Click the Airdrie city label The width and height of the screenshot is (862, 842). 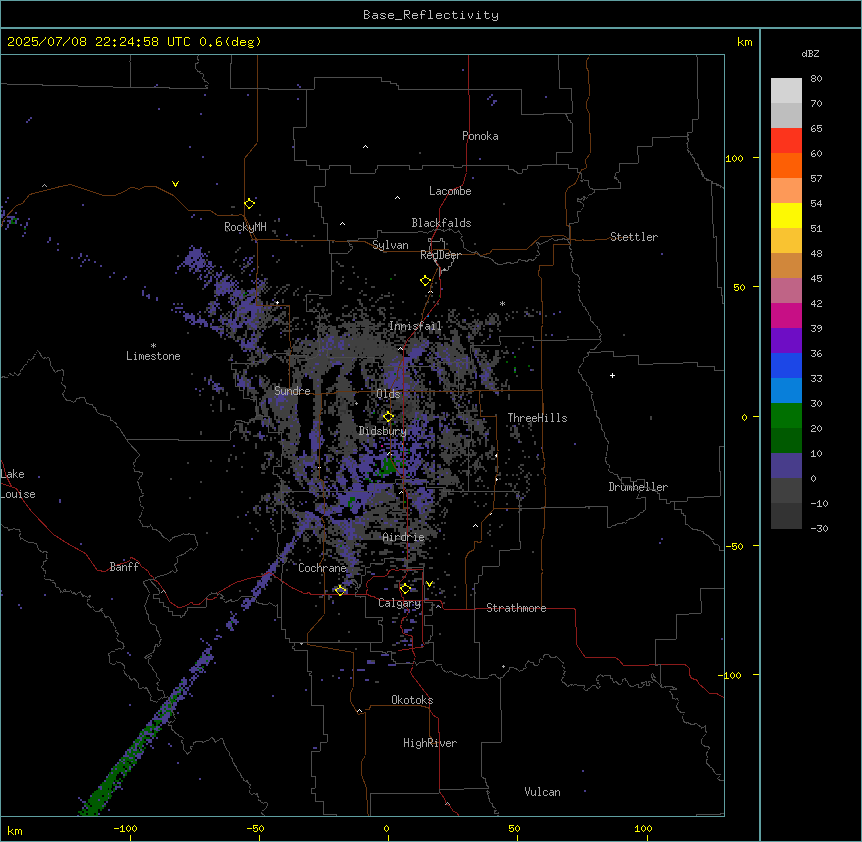[x=404, y=537]
